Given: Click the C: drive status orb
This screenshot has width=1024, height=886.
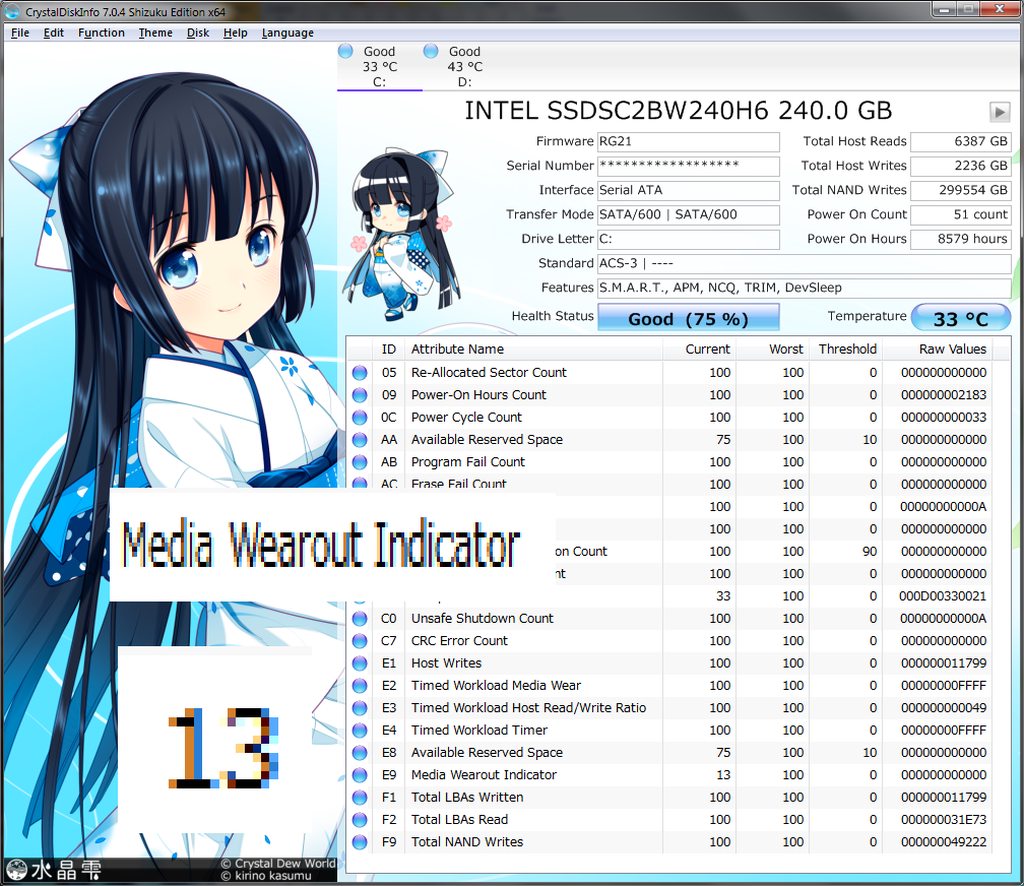Looking at the screenshot, I should click(x=345, y=50).
